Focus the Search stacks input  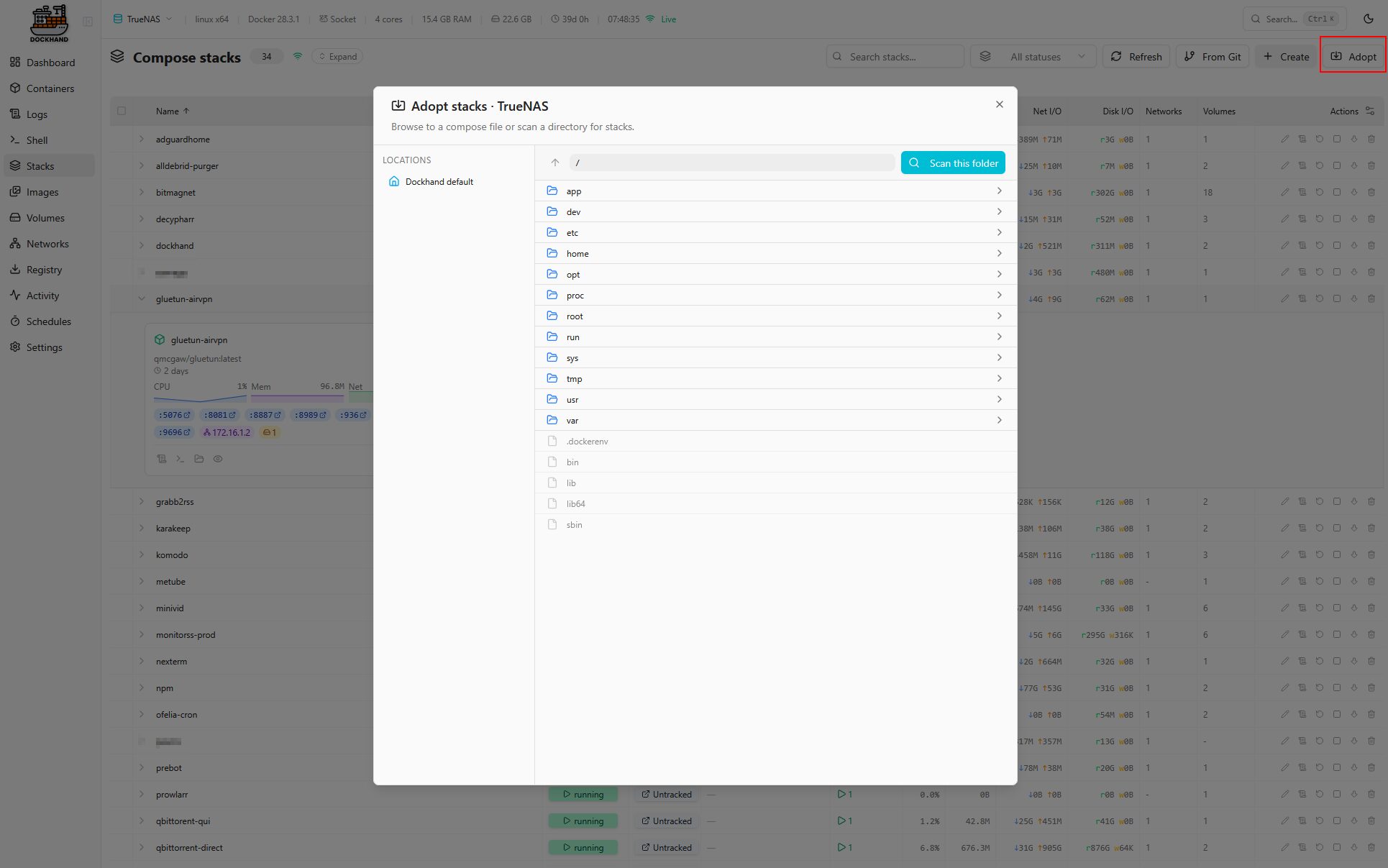click(895, 57)
